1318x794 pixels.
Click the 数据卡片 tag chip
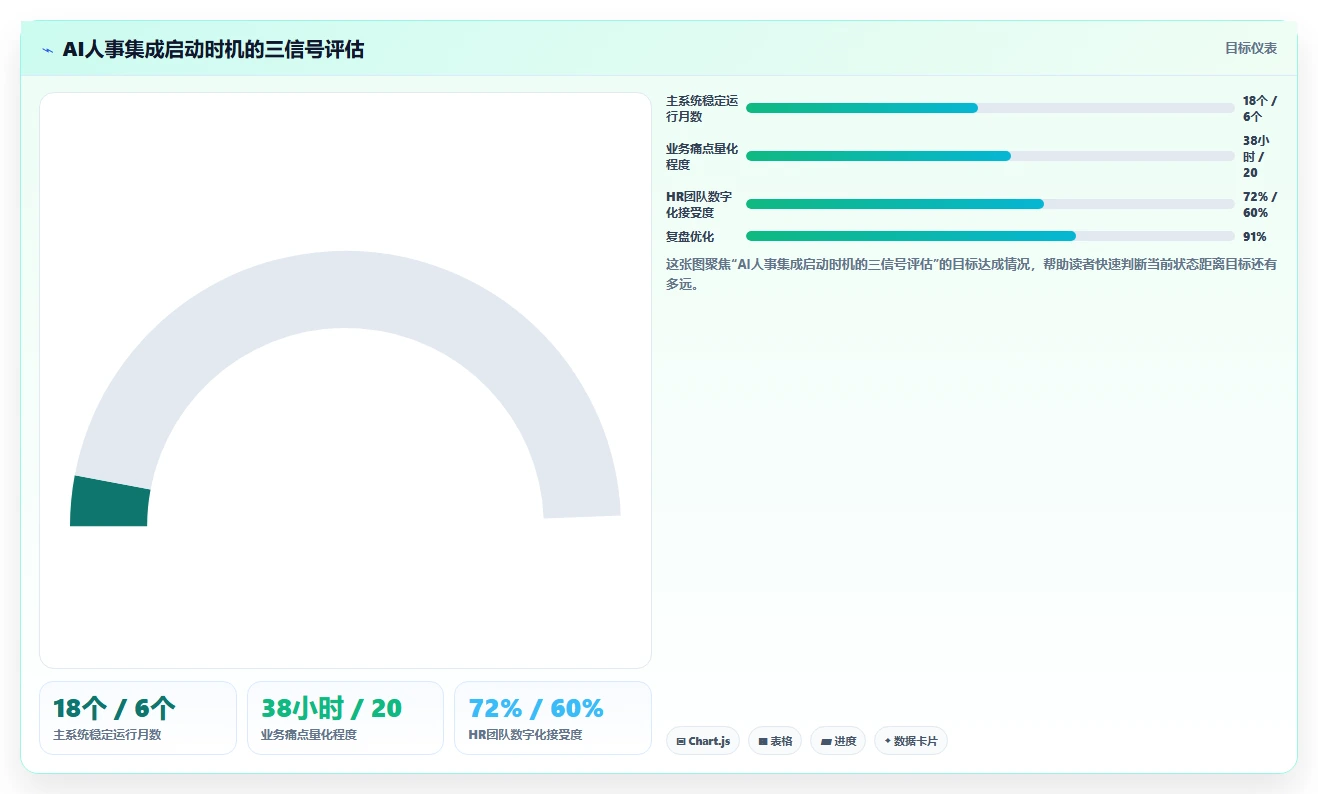[x=910, y=741]
